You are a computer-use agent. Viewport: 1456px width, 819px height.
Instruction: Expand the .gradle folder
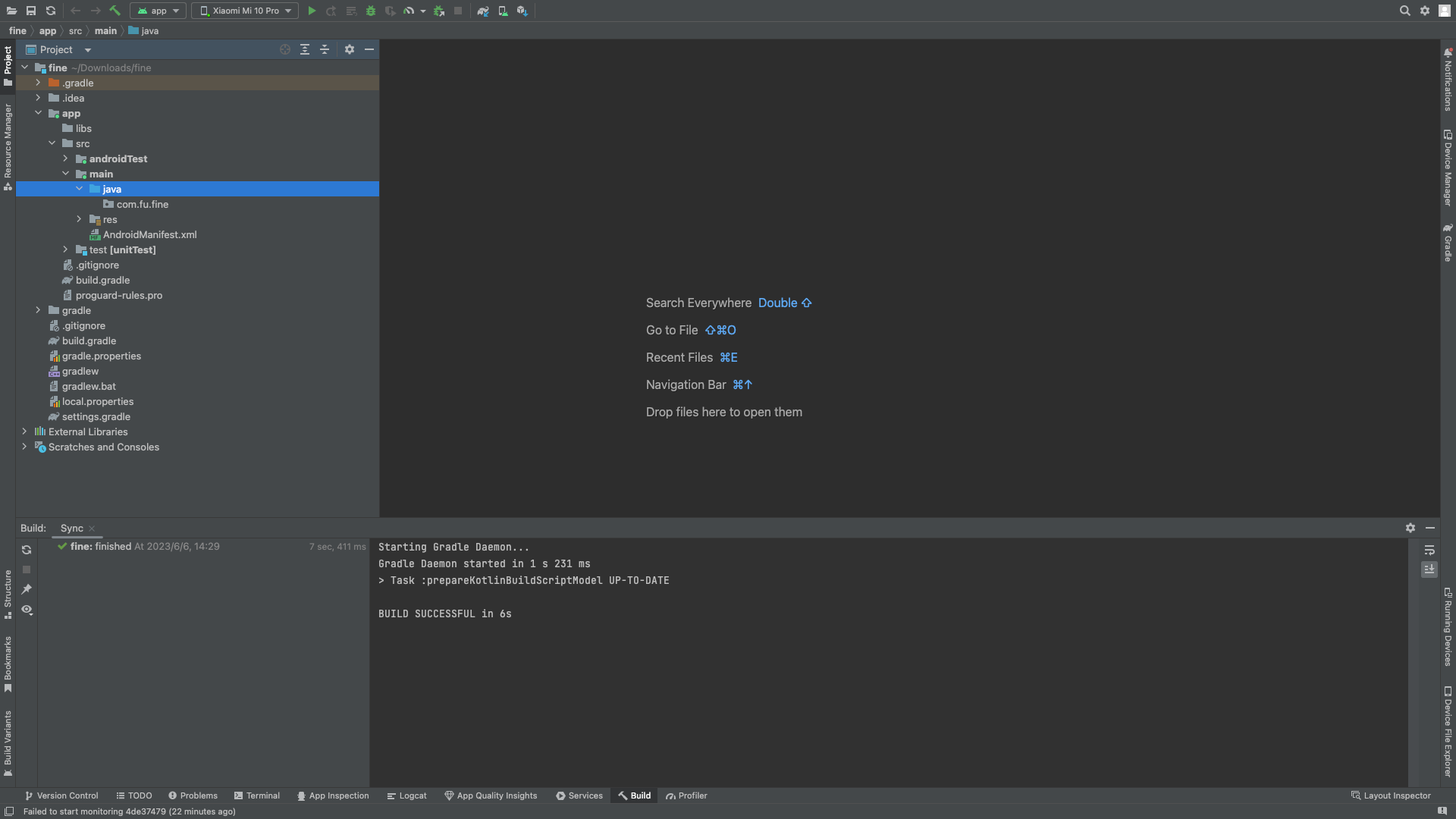38,83
